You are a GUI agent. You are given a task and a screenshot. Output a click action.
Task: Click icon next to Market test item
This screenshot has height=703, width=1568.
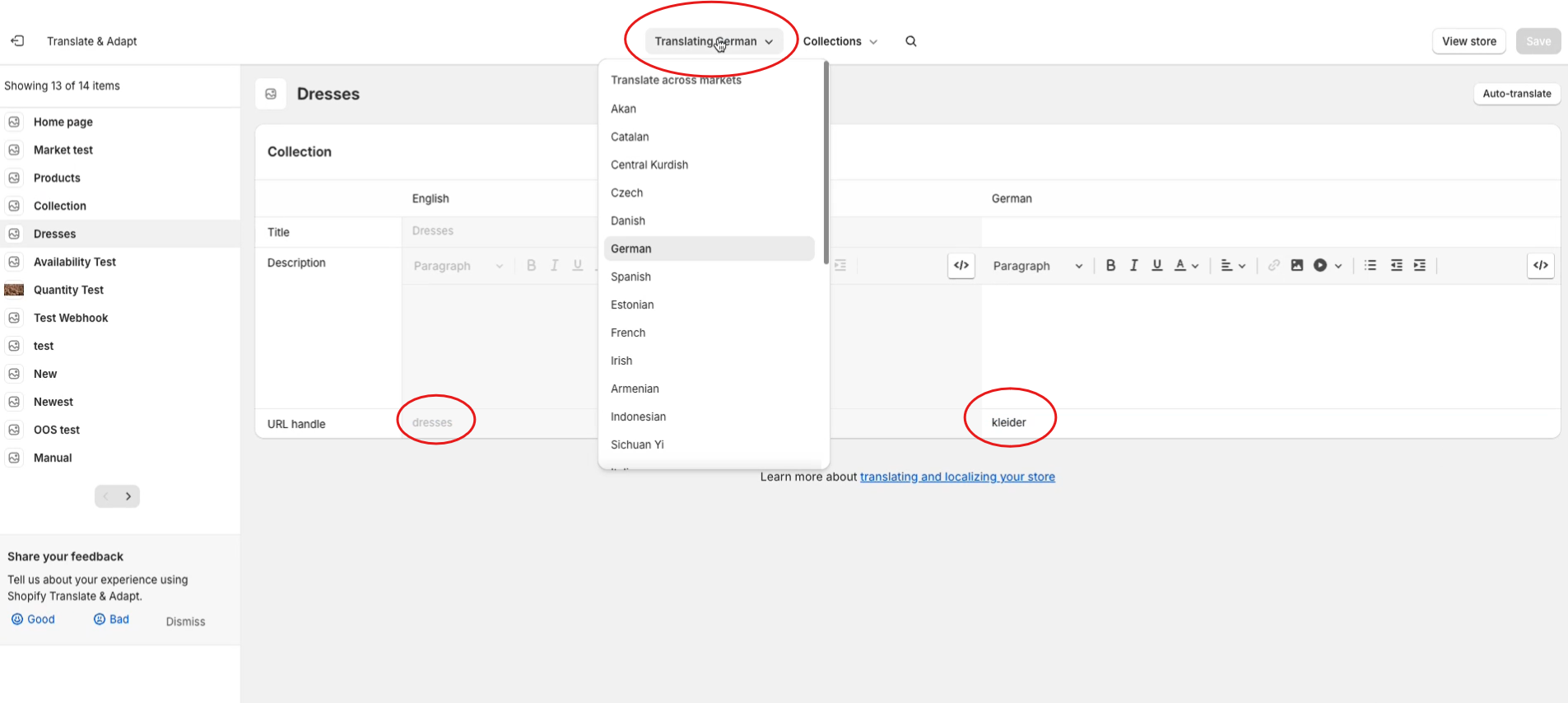(14, 150)
